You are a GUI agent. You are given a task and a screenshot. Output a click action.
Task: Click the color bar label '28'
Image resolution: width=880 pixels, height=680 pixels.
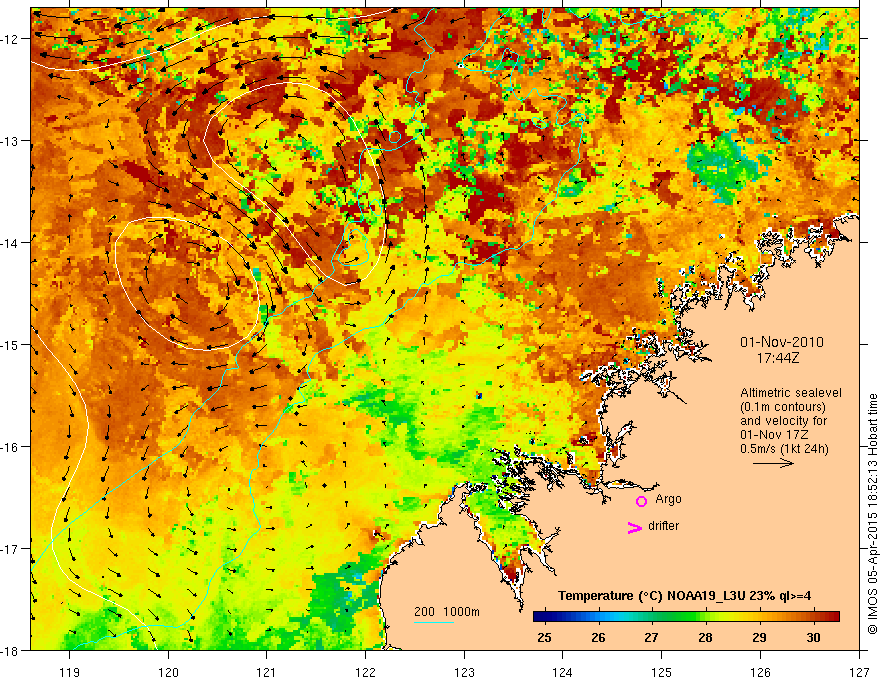pos(705,637)
